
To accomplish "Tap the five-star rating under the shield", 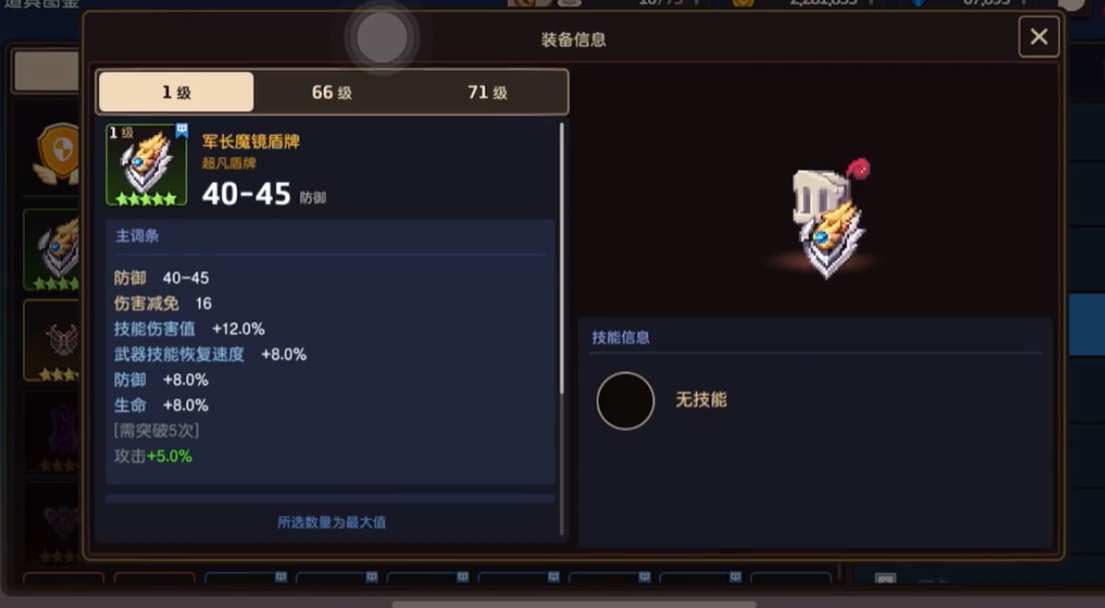I will point(147,199).
